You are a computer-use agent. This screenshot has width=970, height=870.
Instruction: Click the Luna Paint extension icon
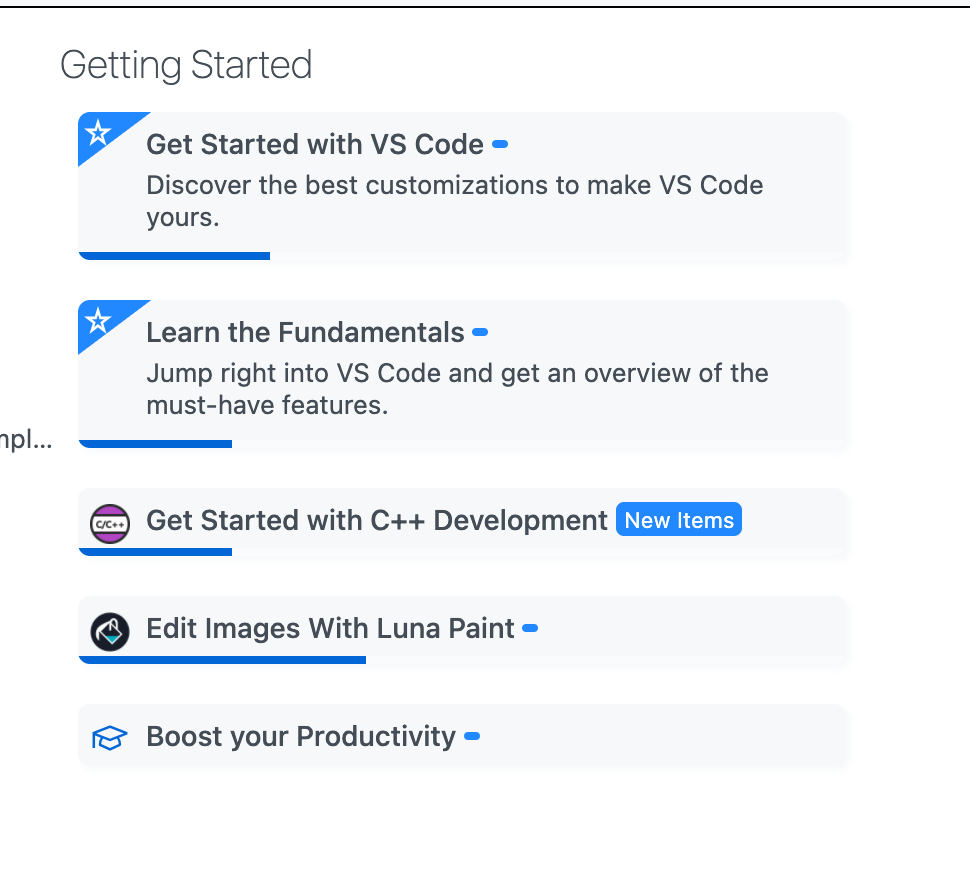[x=110, y=631]
